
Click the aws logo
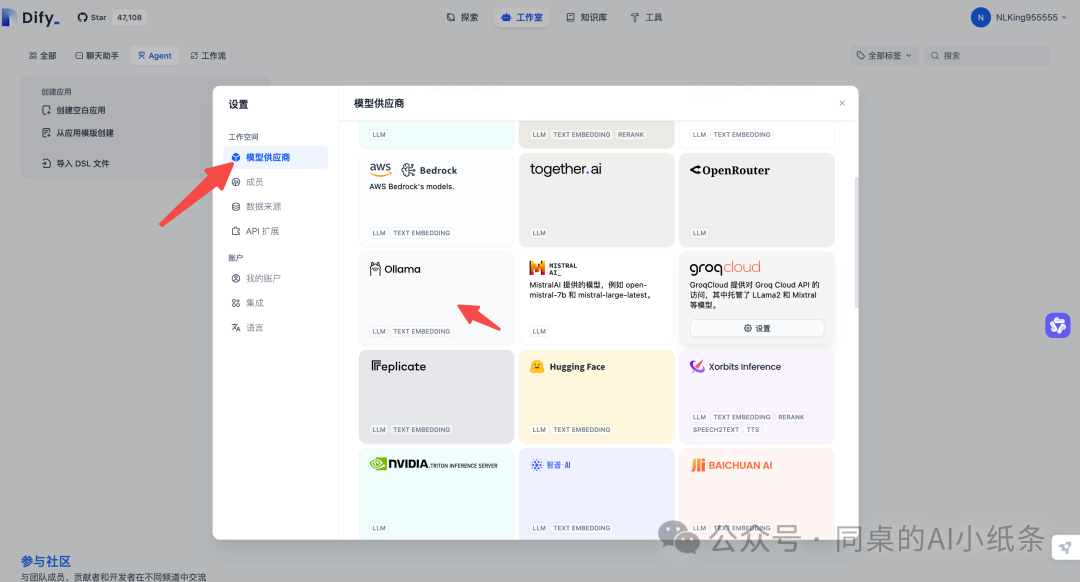point(380,169)
